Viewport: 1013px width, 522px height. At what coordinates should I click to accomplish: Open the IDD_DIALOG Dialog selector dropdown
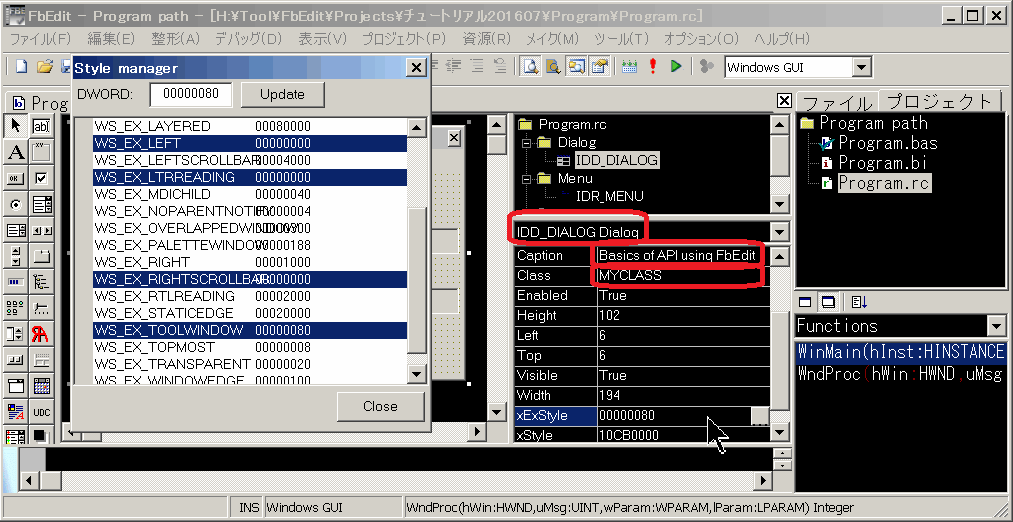(x=780, y=232)
